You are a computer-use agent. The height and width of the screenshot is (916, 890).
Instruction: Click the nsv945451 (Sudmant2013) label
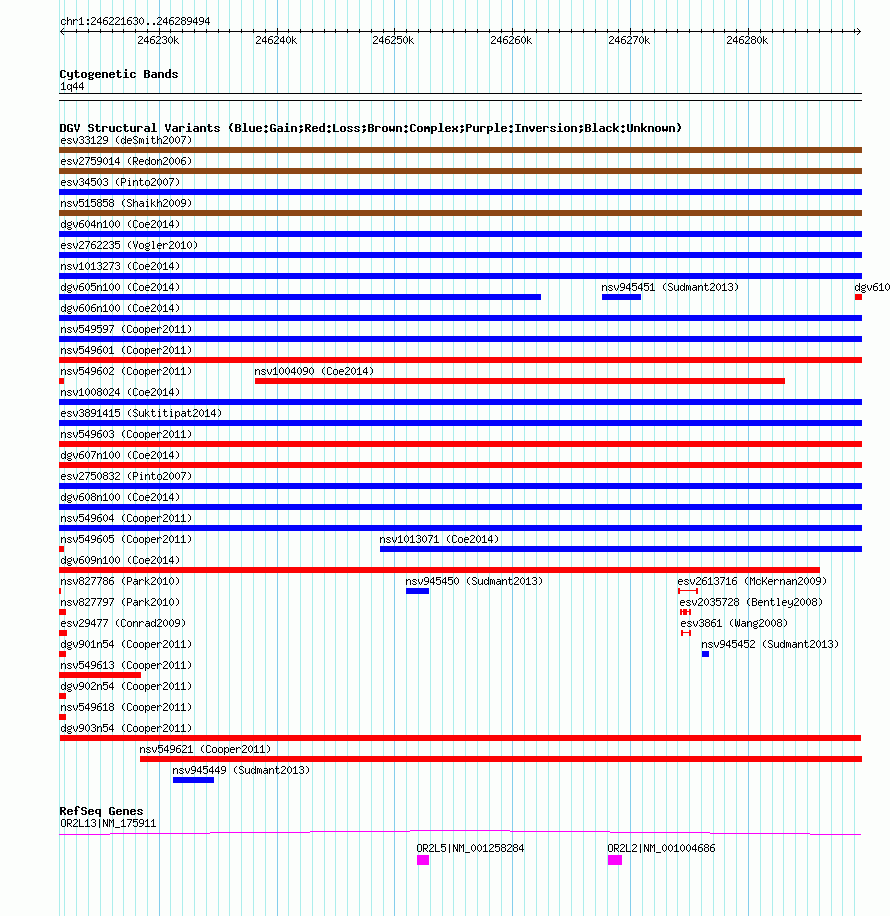(670, 287)
